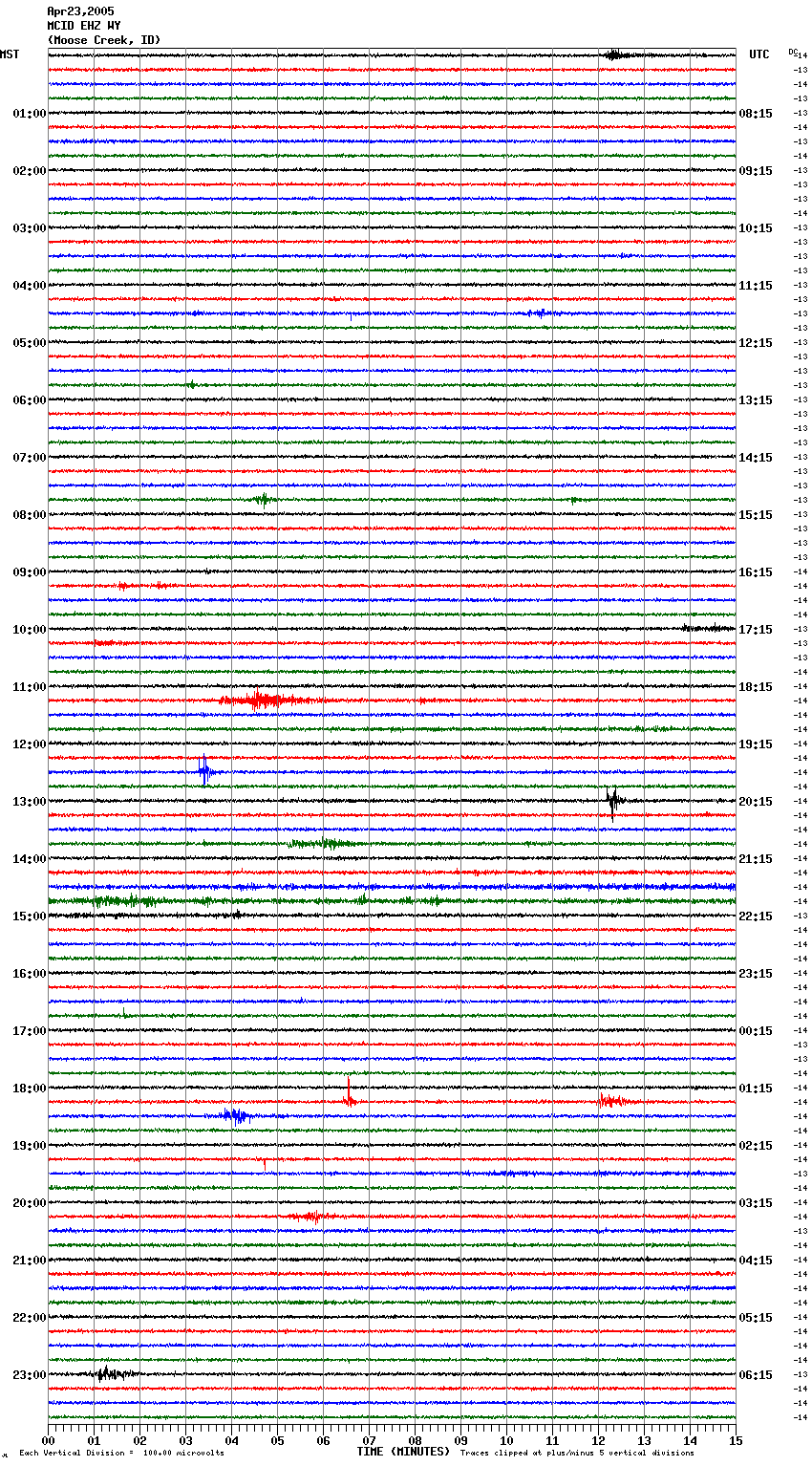Select the 01:00 MST time label

[30, 114]
